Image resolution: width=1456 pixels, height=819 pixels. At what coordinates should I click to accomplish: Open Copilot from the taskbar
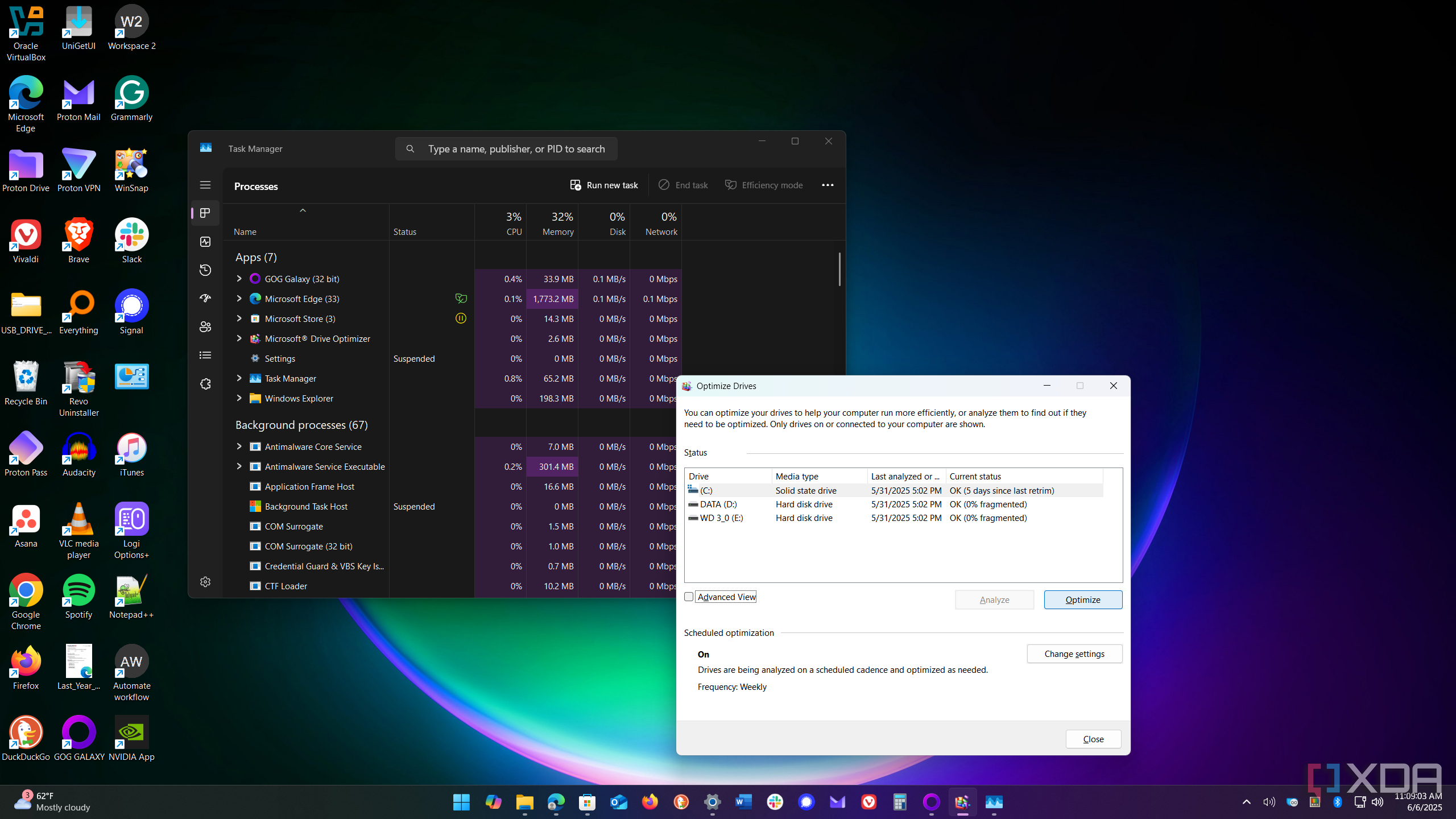pyautogui.click(x=493, y=802)
